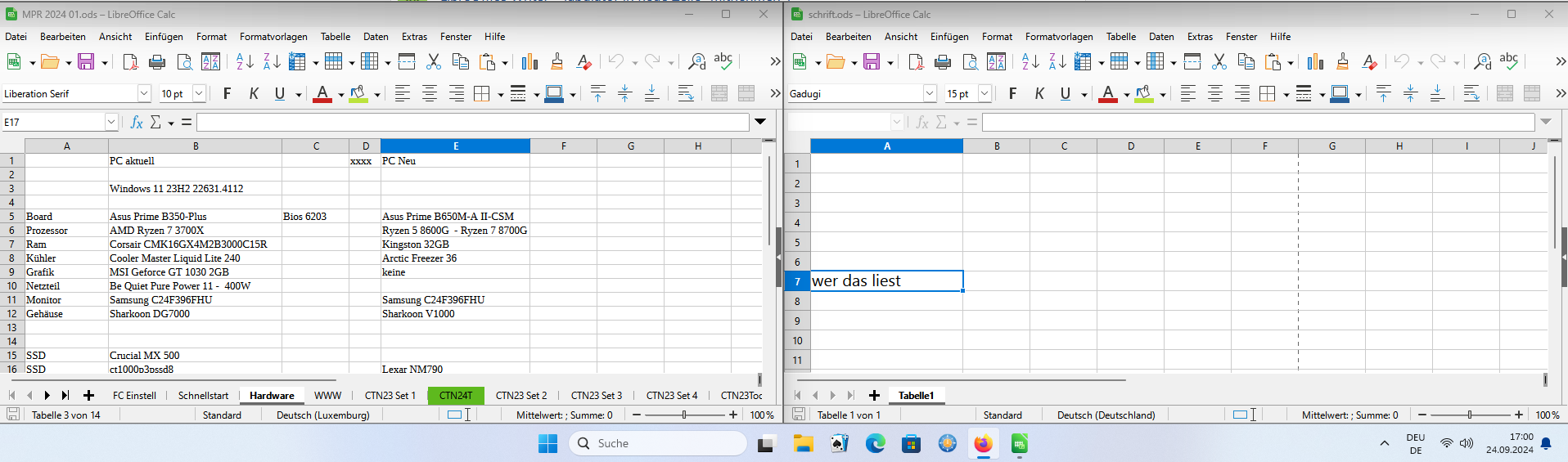Toggle Bold in MPR 2024 01.ods window
The width and height of the screenshot is (1568, 462).
point(227,94)
